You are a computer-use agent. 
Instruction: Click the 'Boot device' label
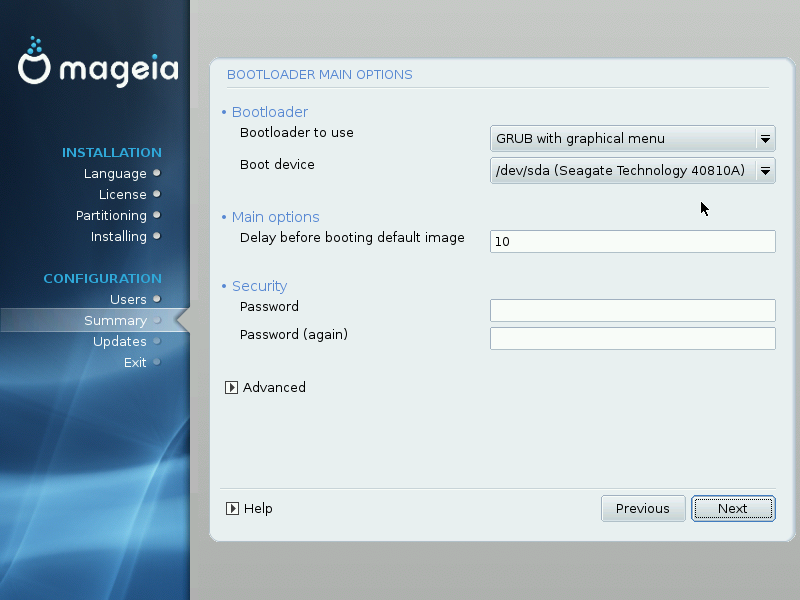point(277,165)
